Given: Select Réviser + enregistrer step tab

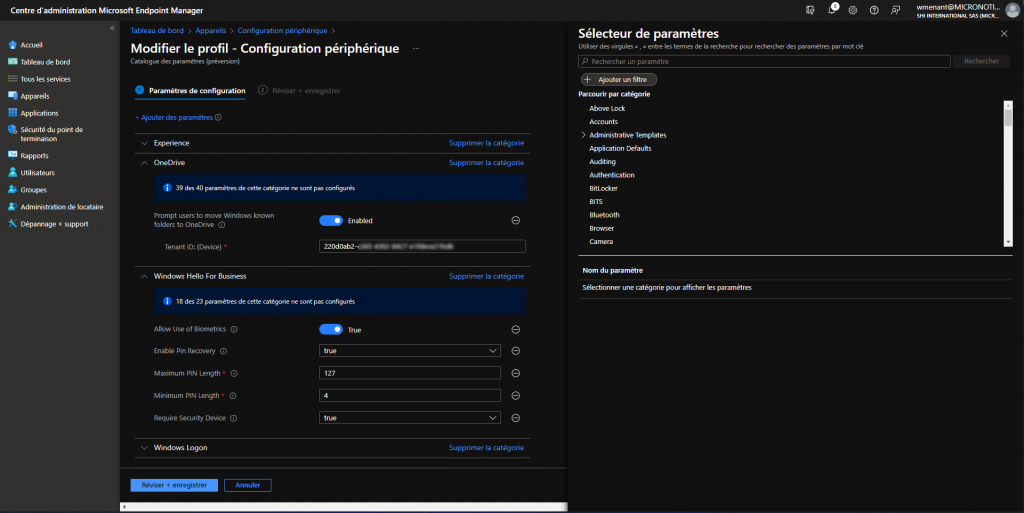Looking at the screenshot, I should click(x=299, y=91).
